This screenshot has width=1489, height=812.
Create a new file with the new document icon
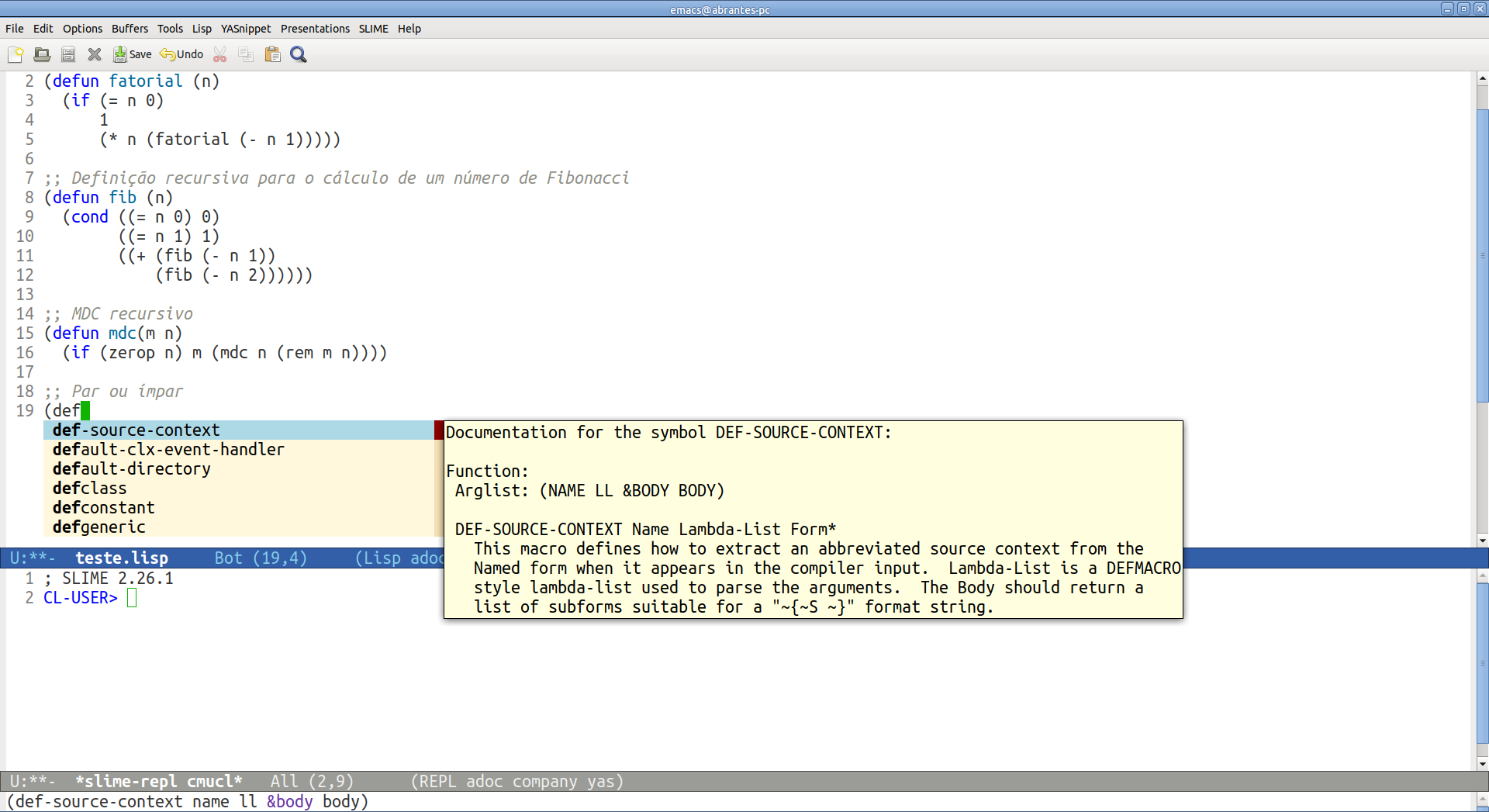tap(16, 54)
